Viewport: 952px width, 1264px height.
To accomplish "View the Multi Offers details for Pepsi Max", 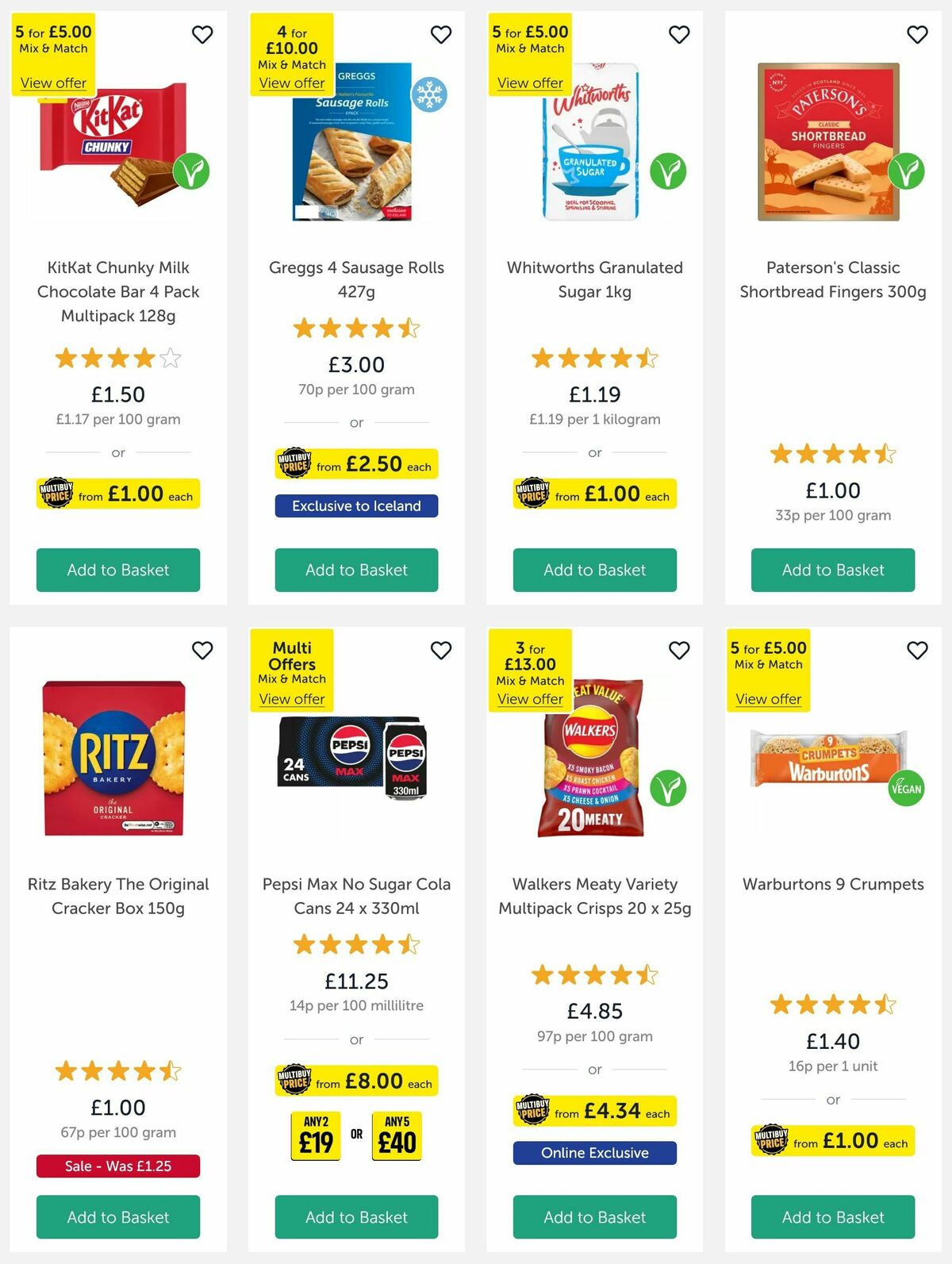I will (x=292, y=699).
